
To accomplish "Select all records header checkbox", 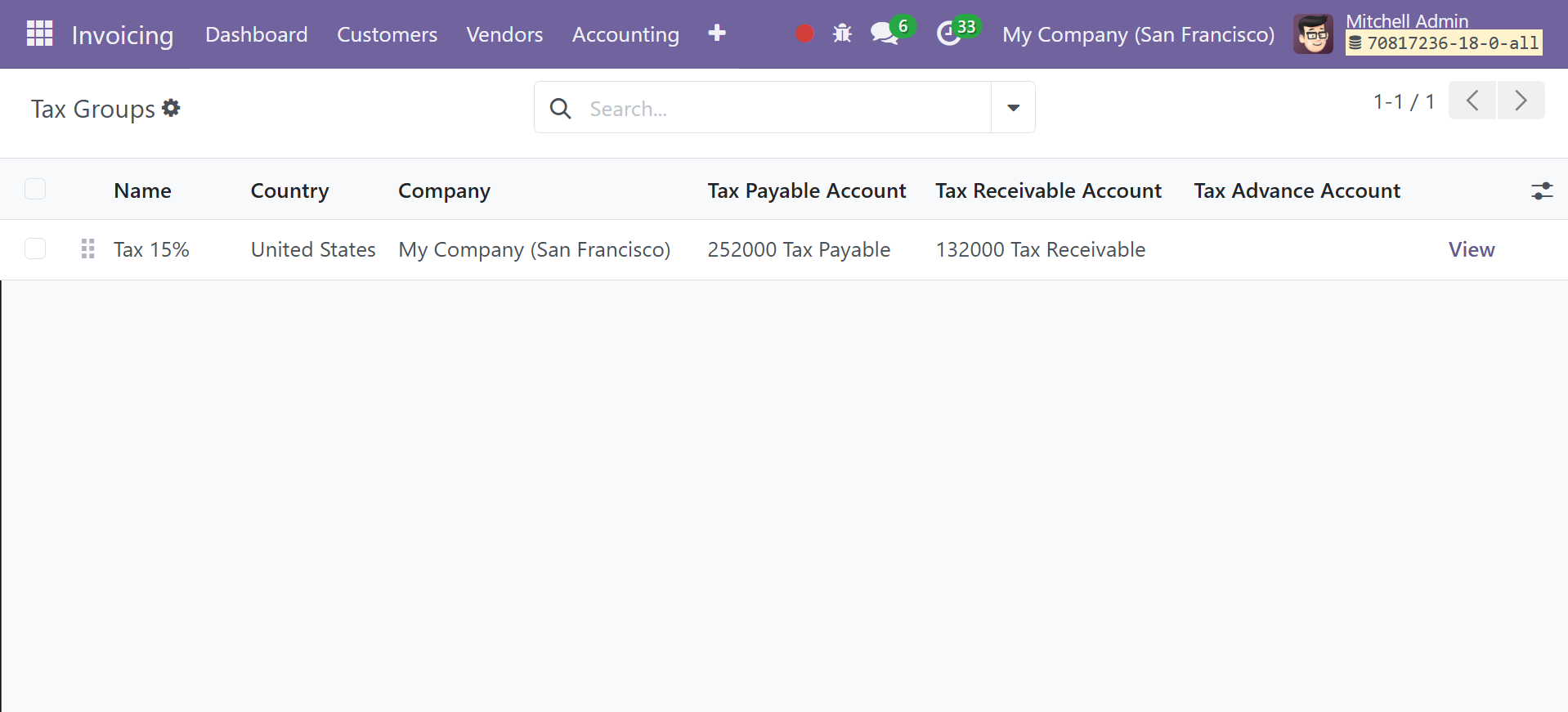I will click(x=35, y=189).
